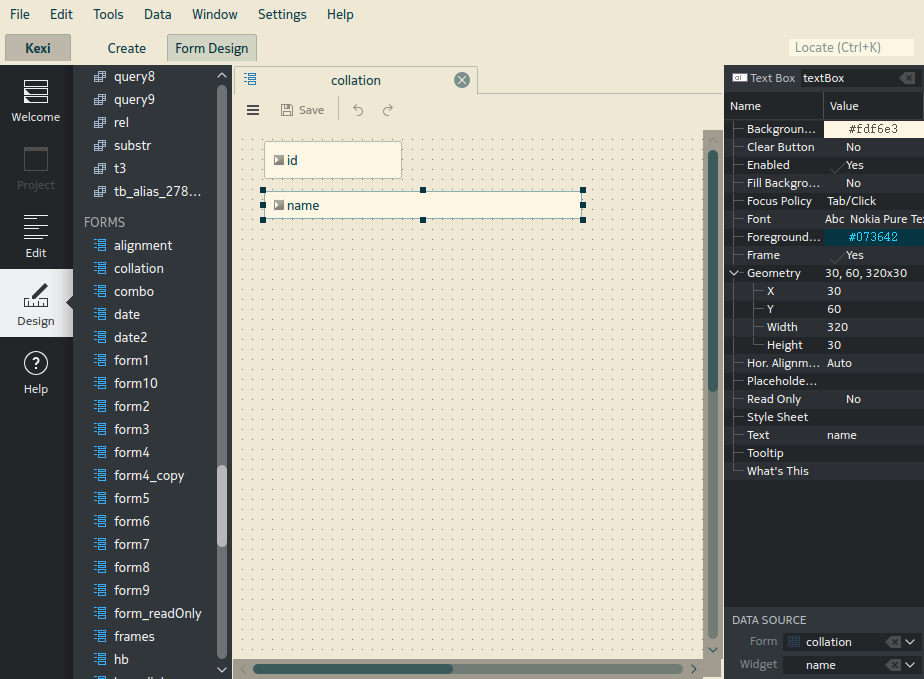Open the Edit mode in sidebar
Viewport: 924px width, 679px height.
click(36, 236)
